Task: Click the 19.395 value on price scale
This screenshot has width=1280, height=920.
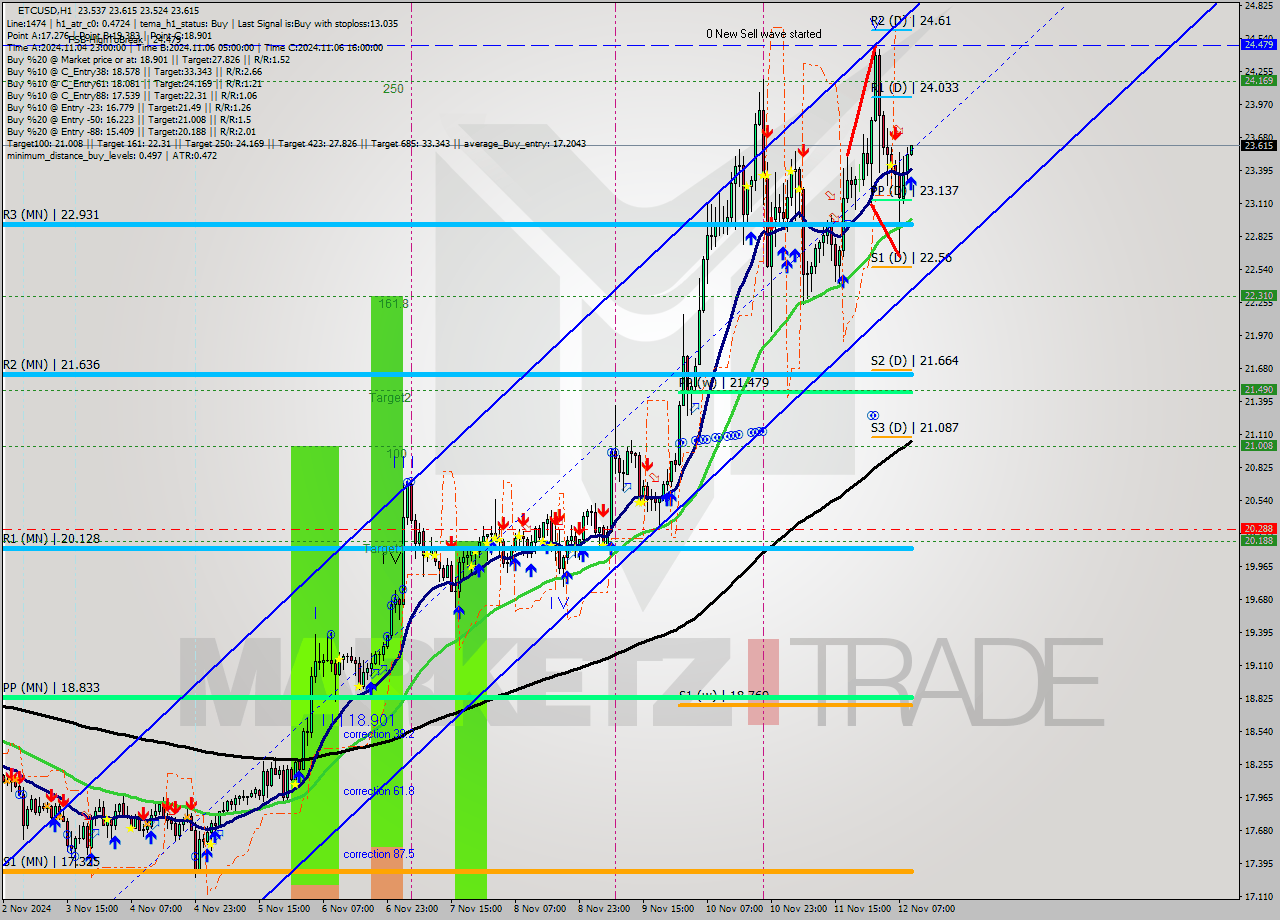Action: click(1258, 632)
